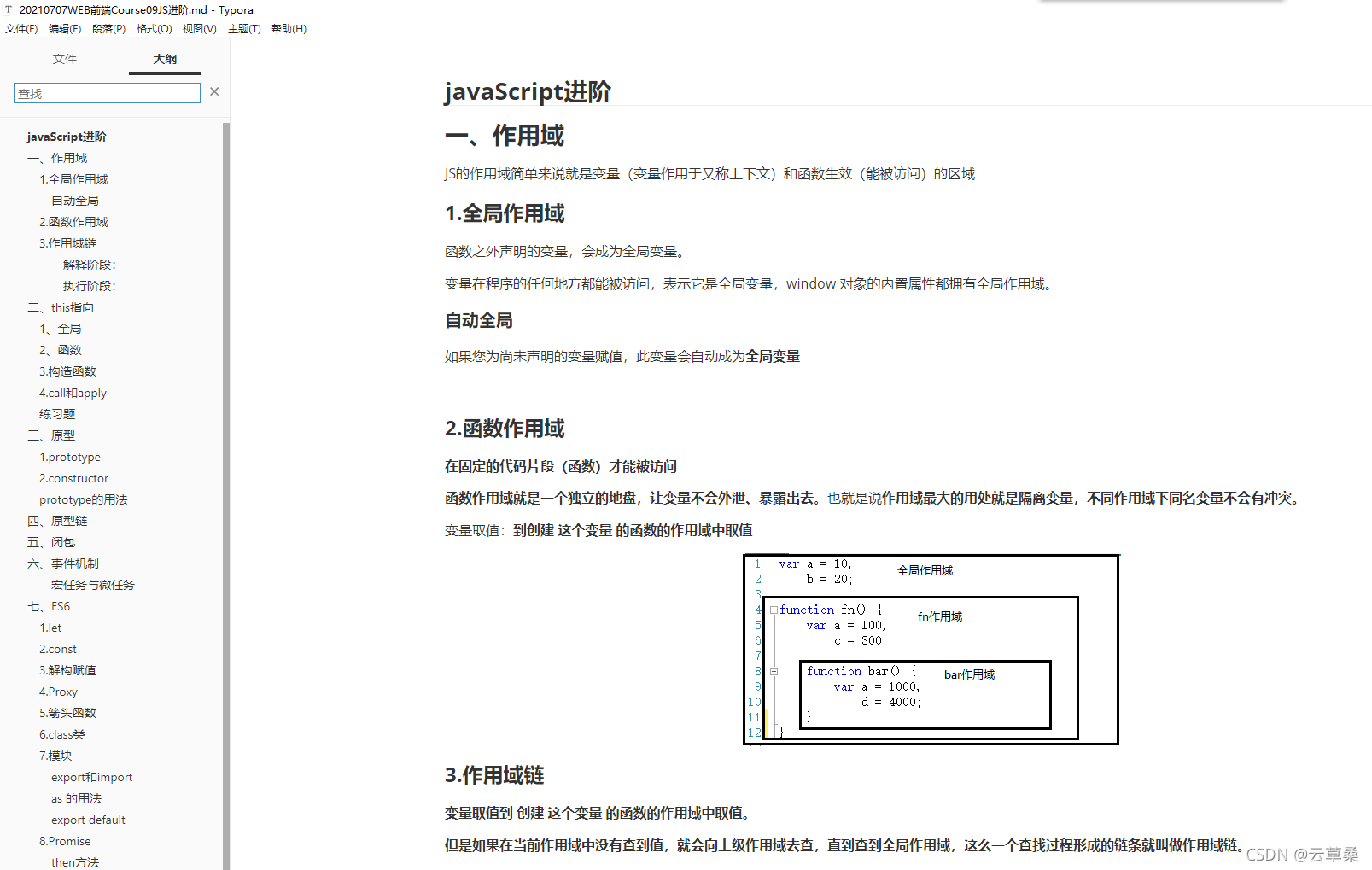Jump to javaScript进阶 in outline
The image size is (1372, 870).
[67, 137]
